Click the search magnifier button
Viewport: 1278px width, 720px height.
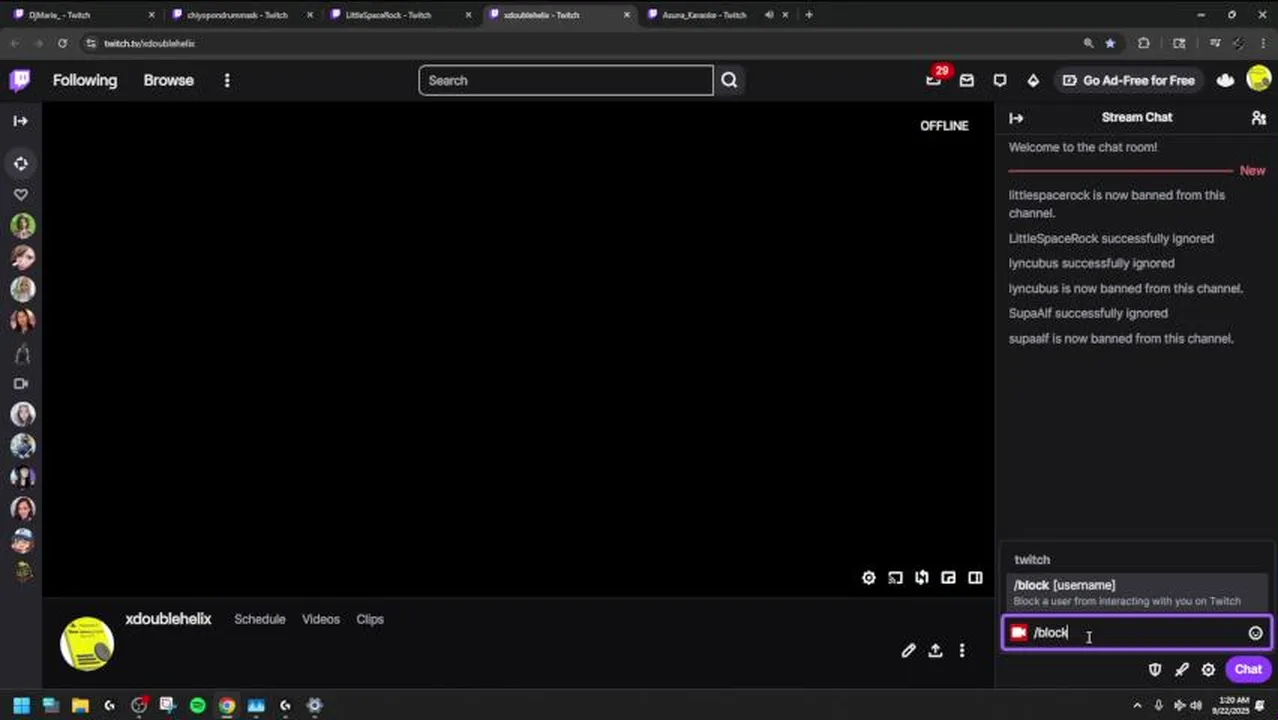[x=729, y=80]
